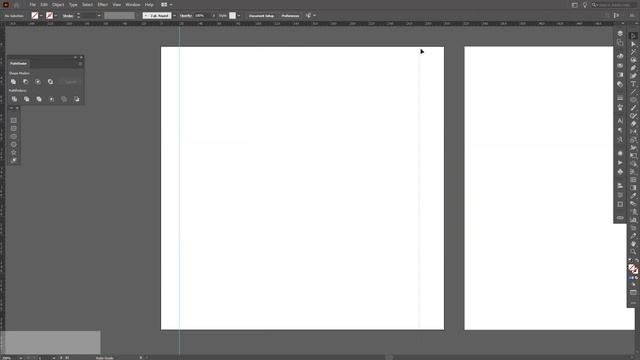Click the lightbulb Discover icon
This screenshot has width=640, height=360.
[x=584, y=5]
